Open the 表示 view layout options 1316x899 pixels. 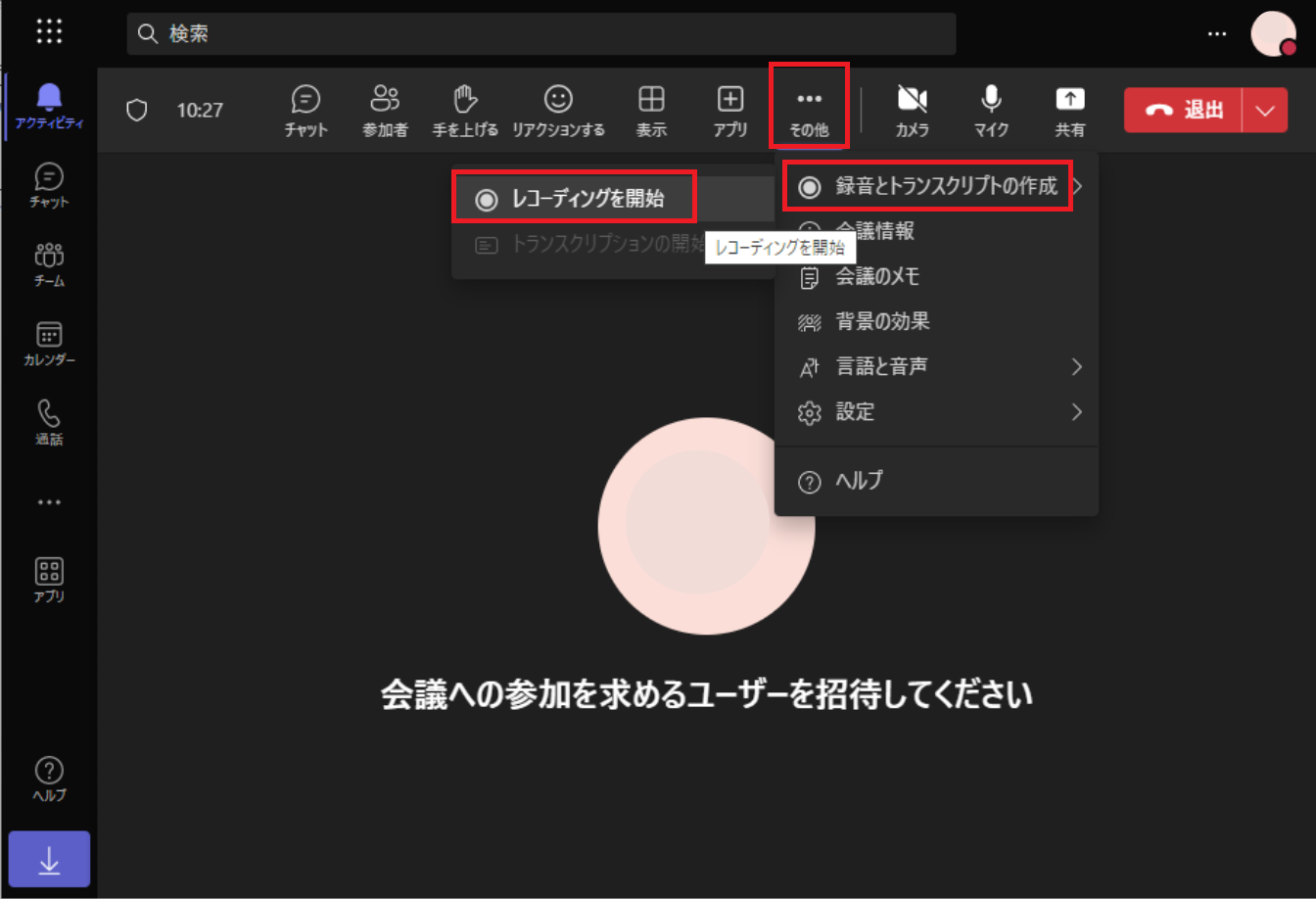651,109
